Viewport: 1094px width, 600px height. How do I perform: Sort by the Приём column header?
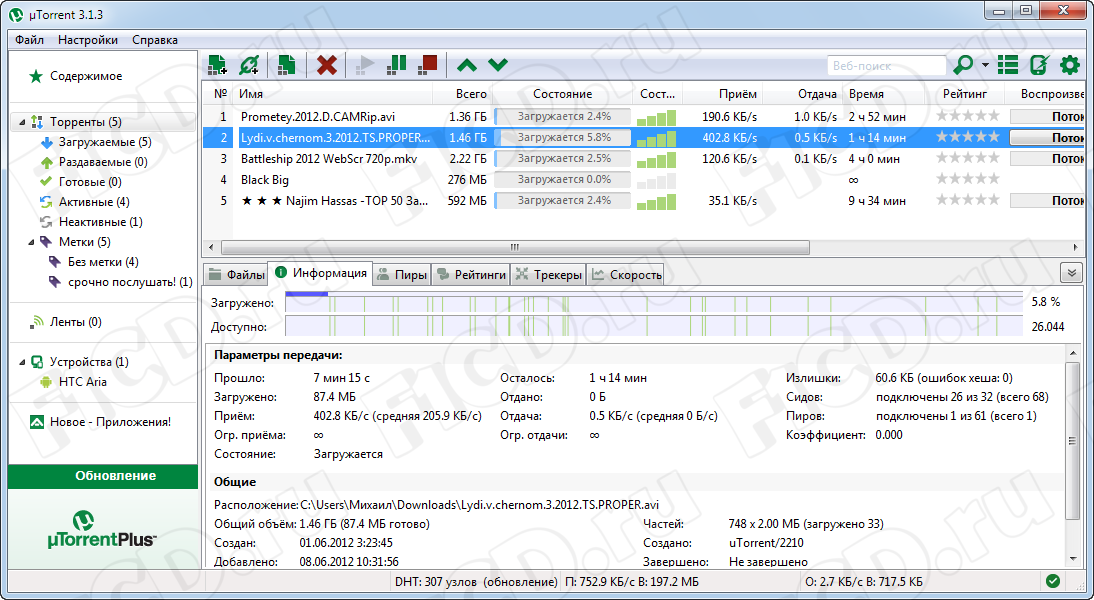722,93
